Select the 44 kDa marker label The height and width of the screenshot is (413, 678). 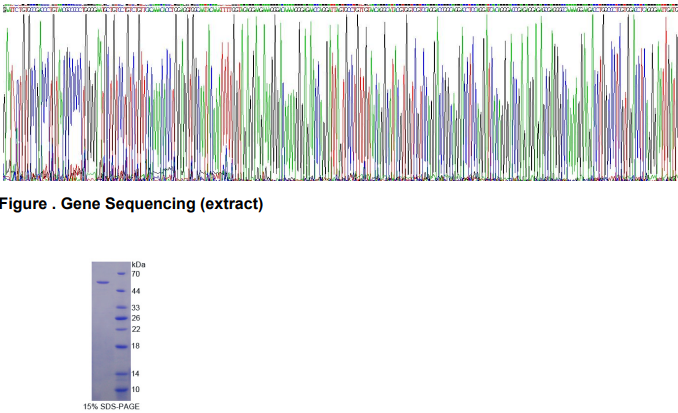pos(136,291)
